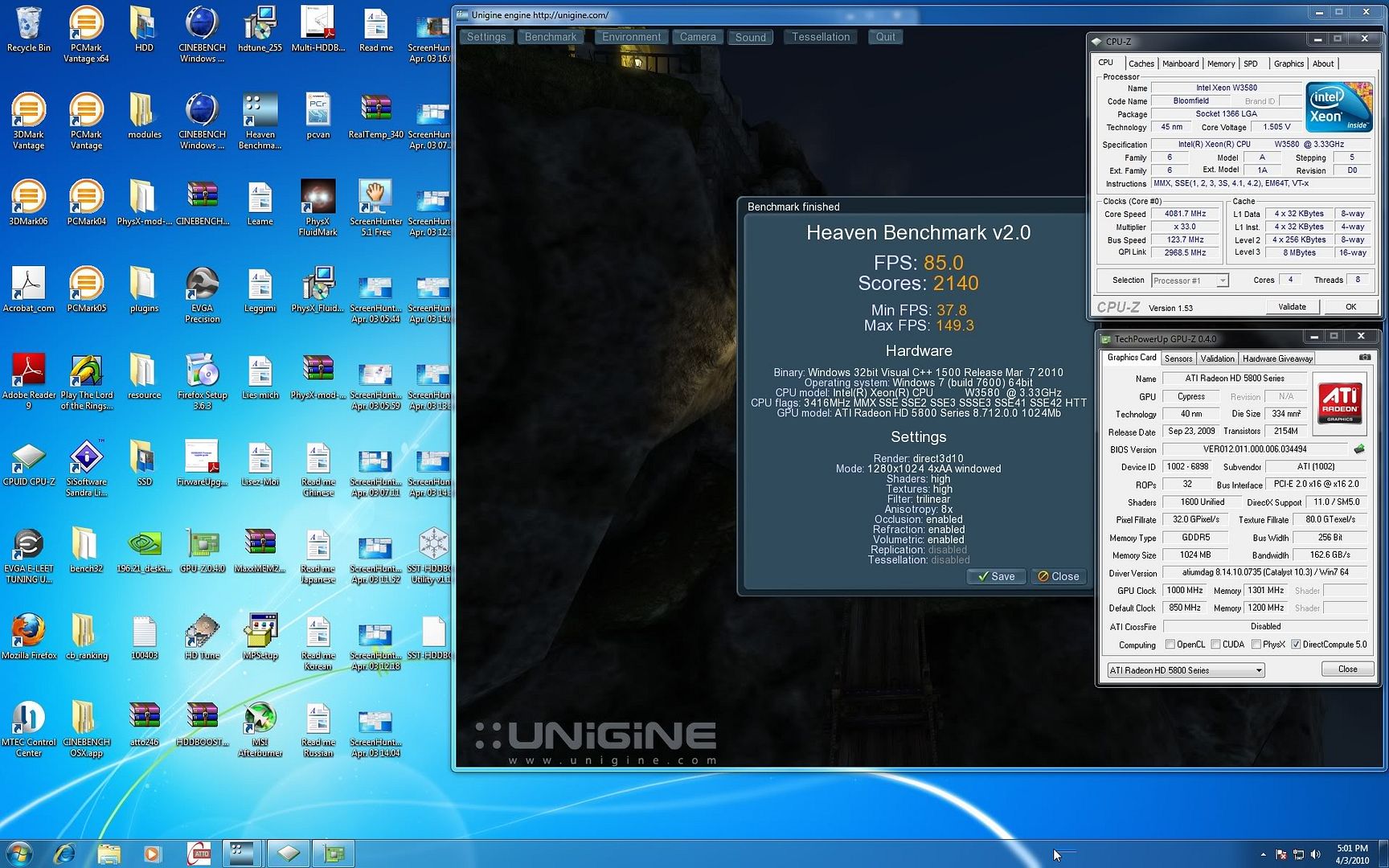Open Acrobat_com desktop shortcut

click(x=28, y=290)
